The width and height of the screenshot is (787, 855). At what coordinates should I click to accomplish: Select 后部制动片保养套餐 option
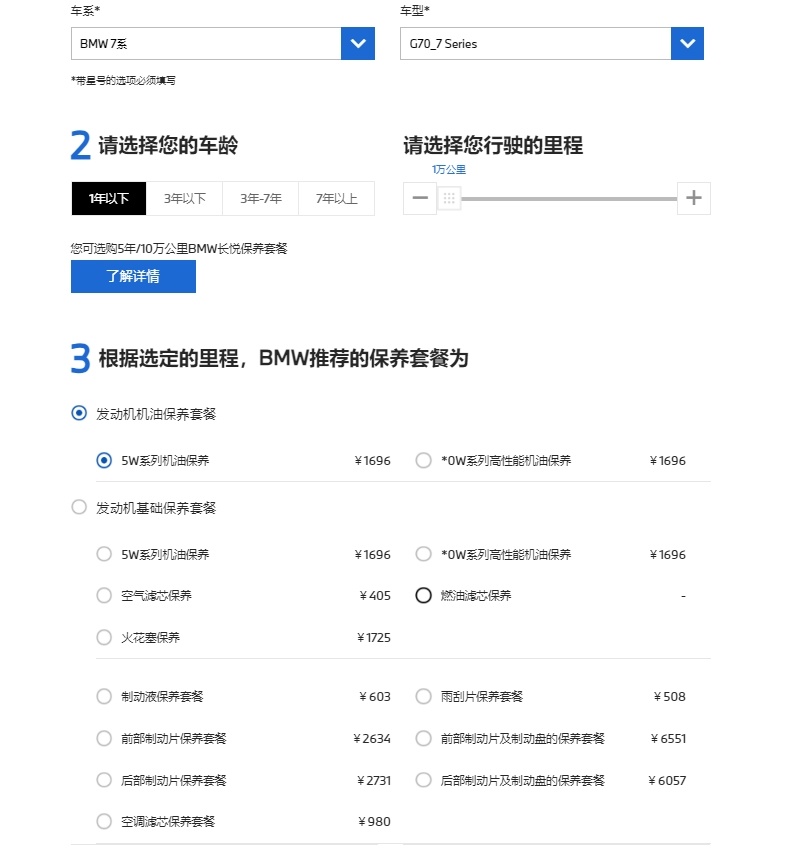pos(104,780)
